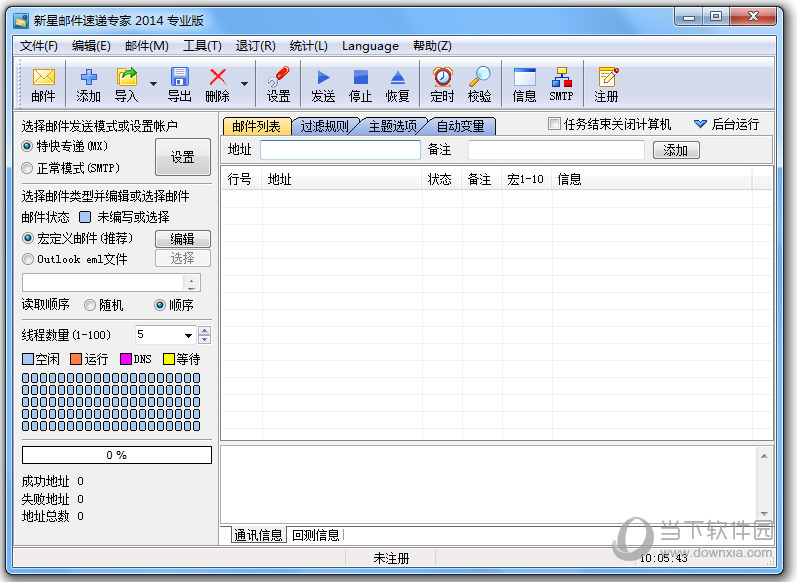Expand the 删除 dropdown arrow
Screen dimensions: 797x582
pyautogui.click(x=244, y=84)
